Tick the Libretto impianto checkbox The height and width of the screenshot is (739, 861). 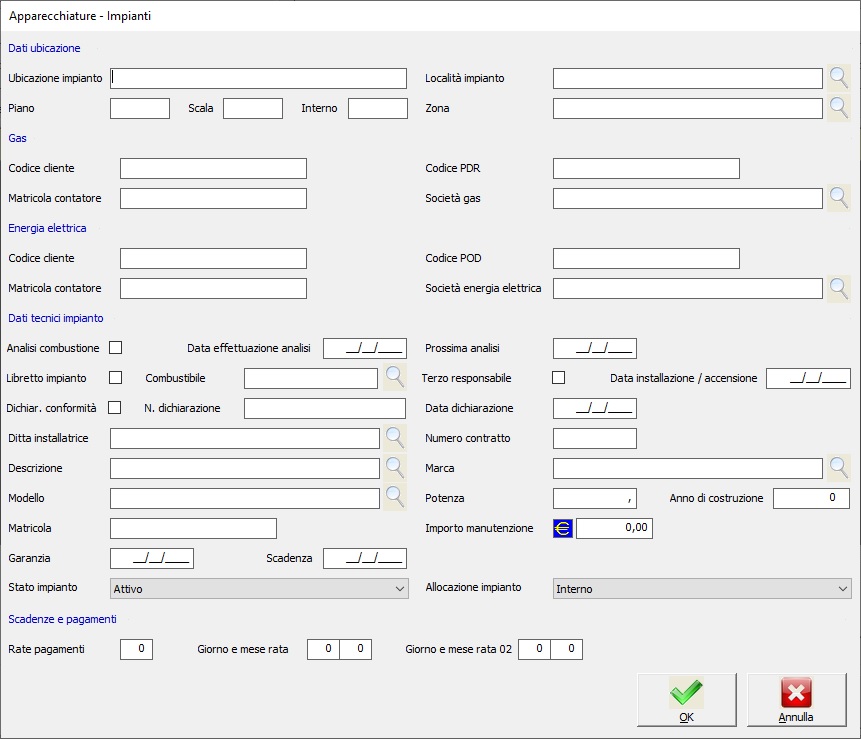[115, 378]
